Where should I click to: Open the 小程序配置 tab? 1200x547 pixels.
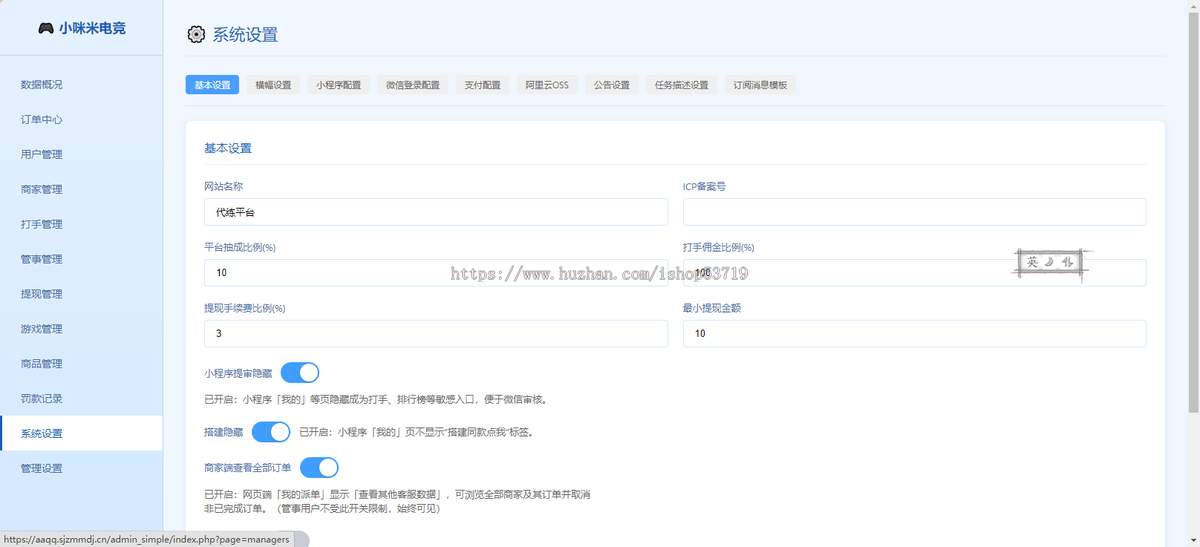point(339,85)
